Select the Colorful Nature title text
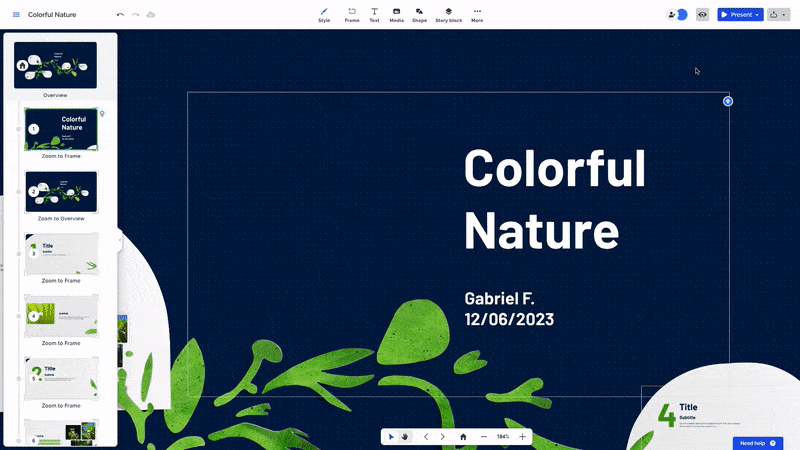Image resolution: width=800 pixels, height=450 pixels. [555, 199]
